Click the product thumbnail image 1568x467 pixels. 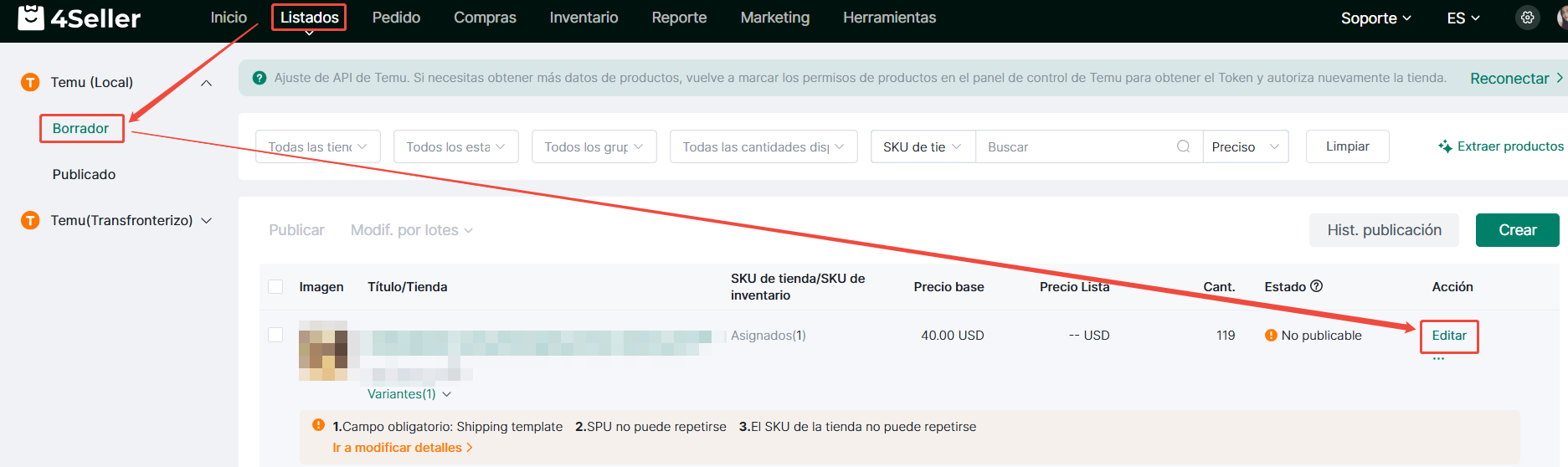(x=323, y=351)
